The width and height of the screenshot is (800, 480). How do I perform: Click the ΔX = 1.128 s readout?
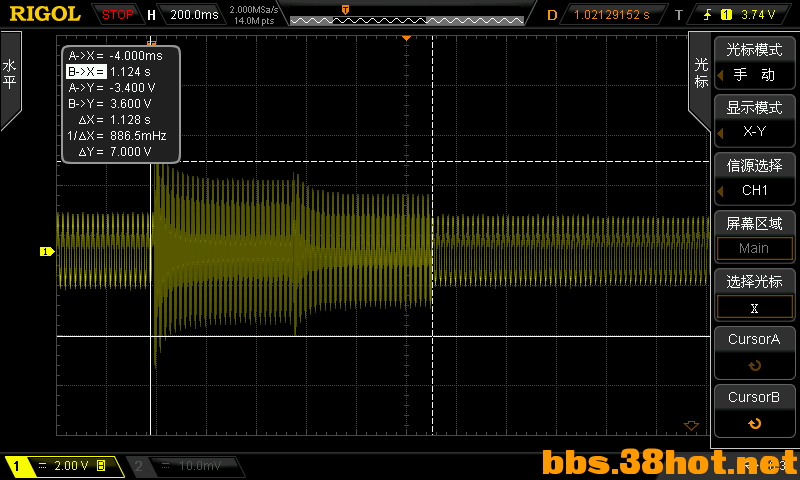[114, 120]
